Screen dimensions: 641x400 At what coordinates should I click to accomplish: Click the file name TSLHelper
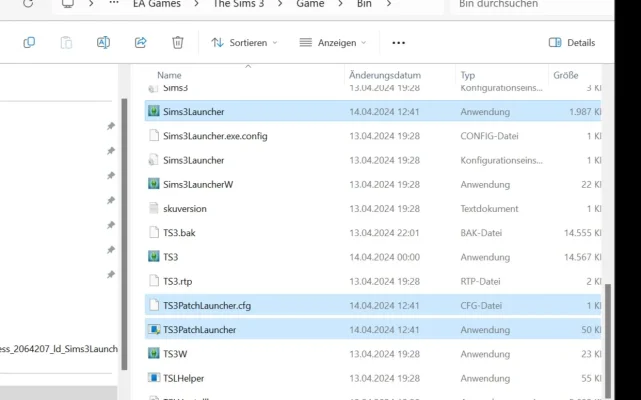tap(184, 378)
